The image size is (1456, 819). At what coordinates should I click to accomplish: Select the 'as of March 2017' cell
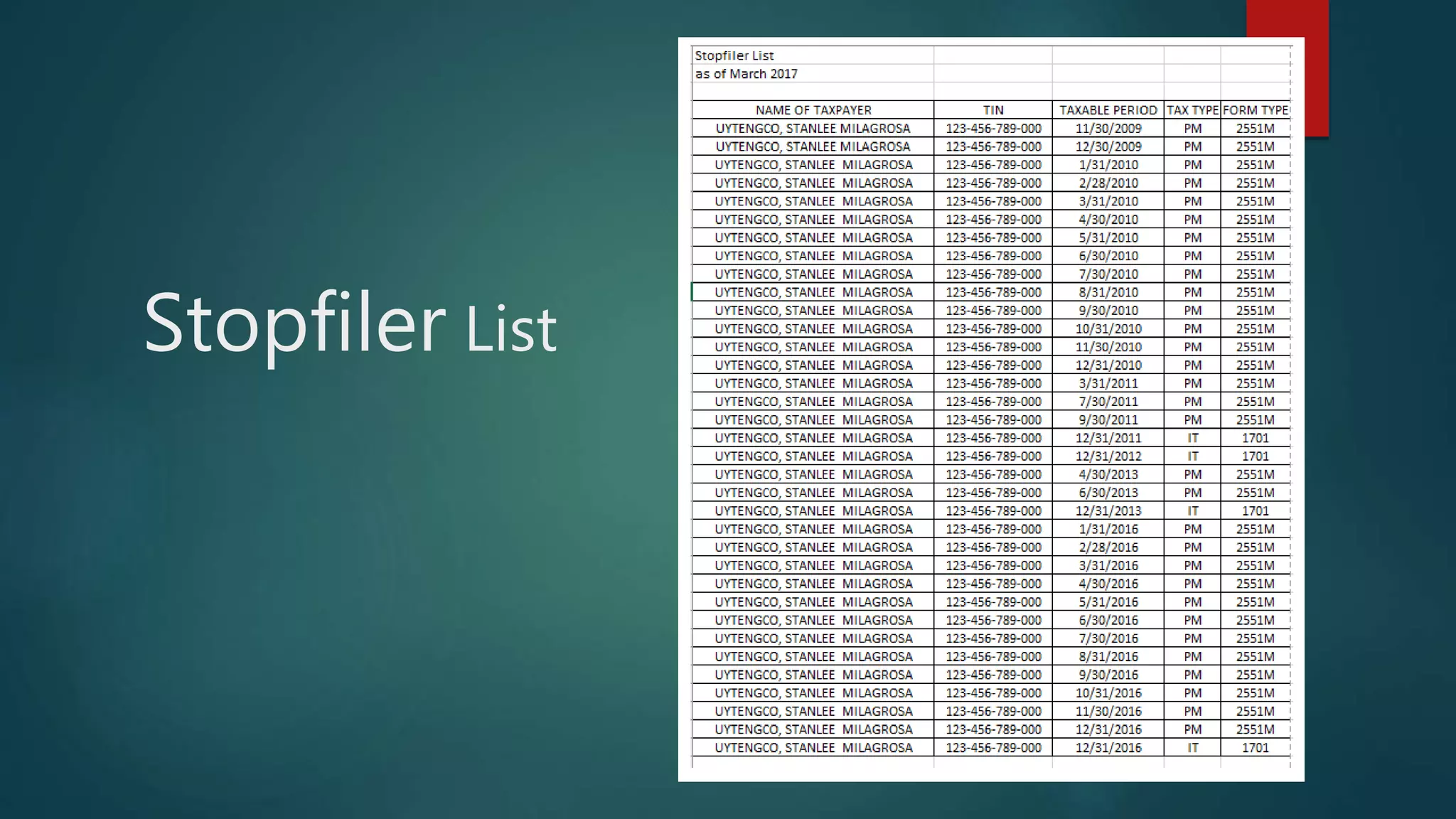(746, 74)
